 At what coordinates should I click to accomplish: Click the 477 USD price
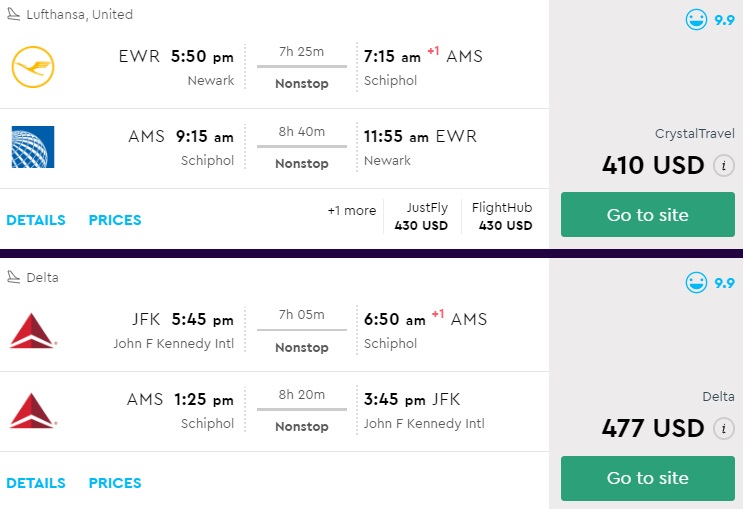653,428
